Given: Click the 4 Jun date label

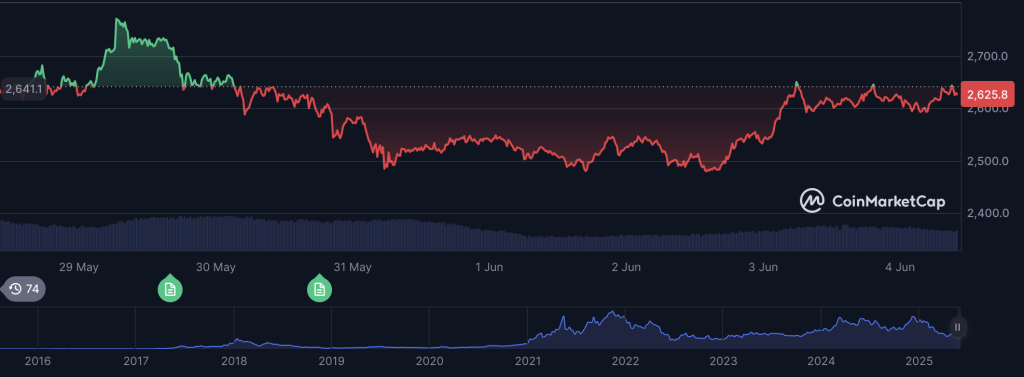Looking at the screenshot, I should click(900, 267).
